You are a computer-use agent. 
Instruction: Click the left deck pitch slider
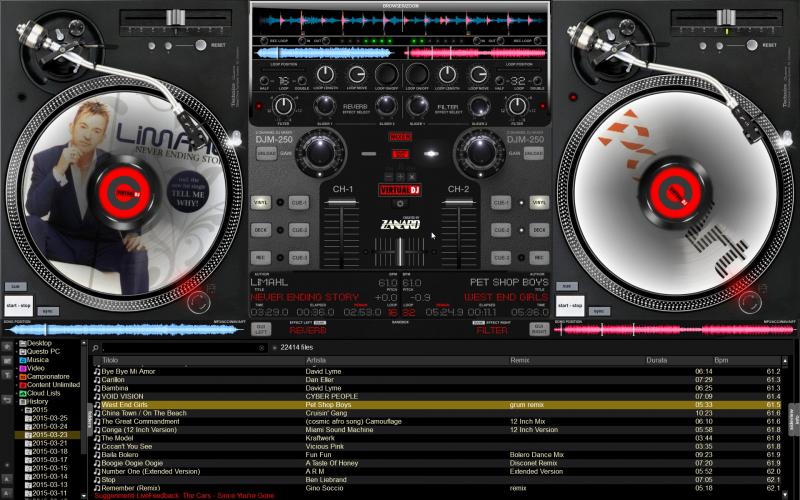175,17
